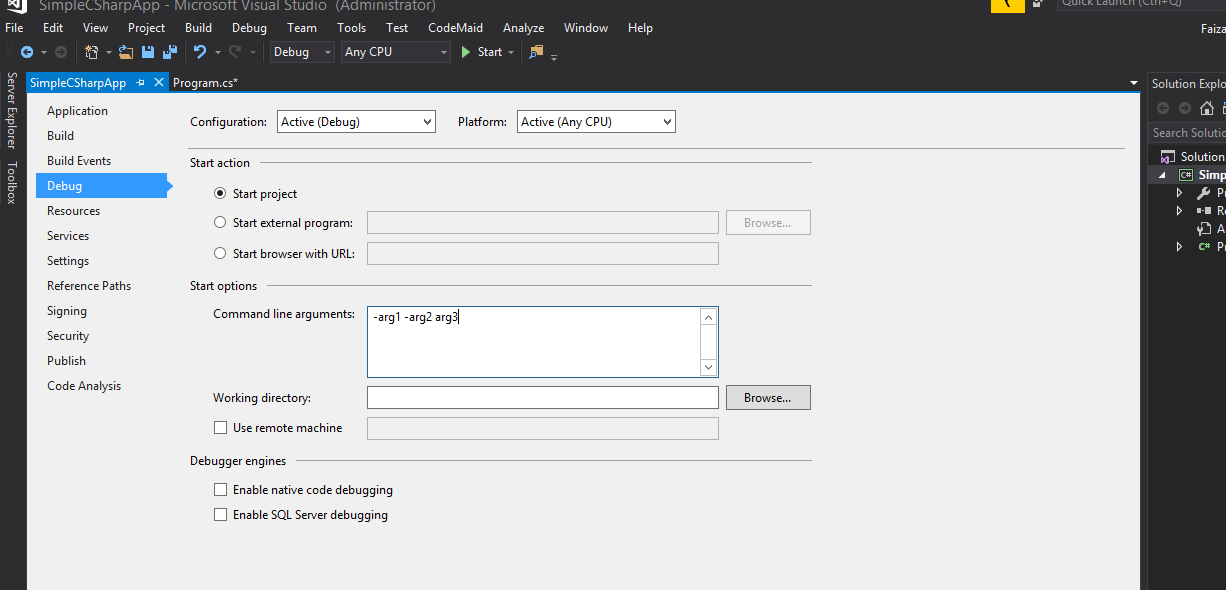1226x590 pixels.
Task: Click the Find in Files toolbar icon
Action: point(536,52)
